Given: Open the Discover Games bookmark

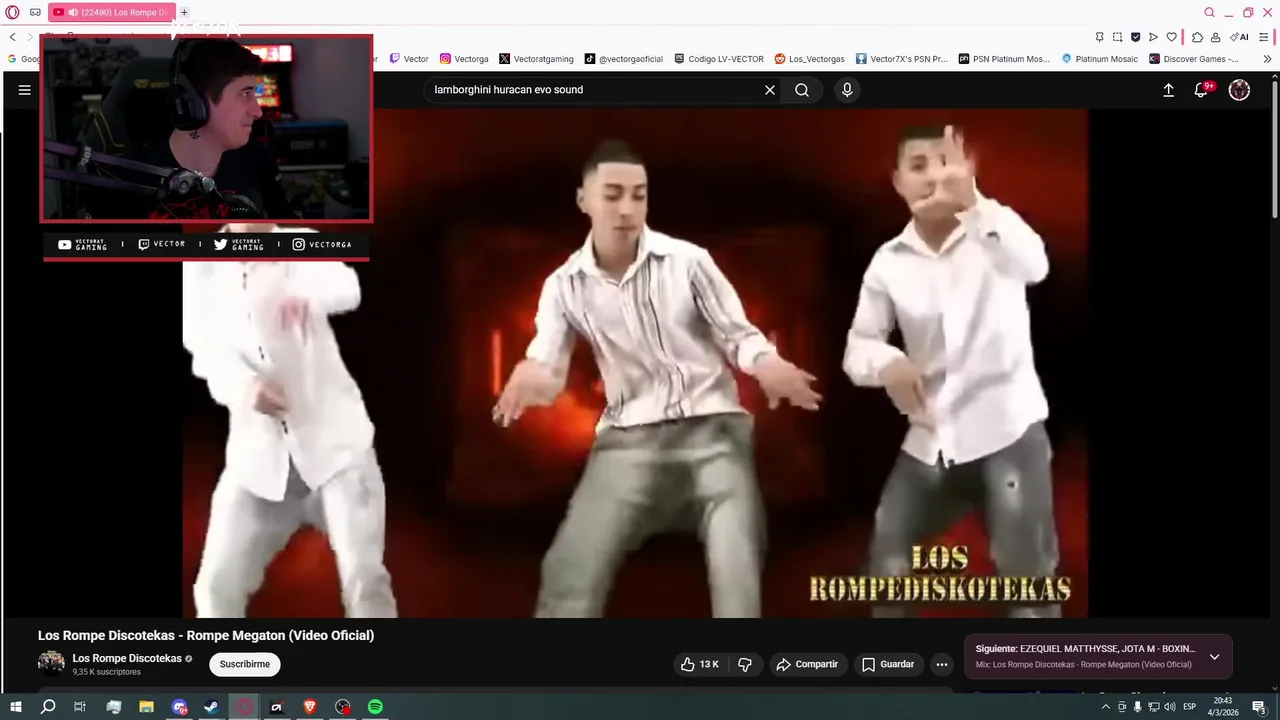Looking at the screenshot, I should [1194, 59].
